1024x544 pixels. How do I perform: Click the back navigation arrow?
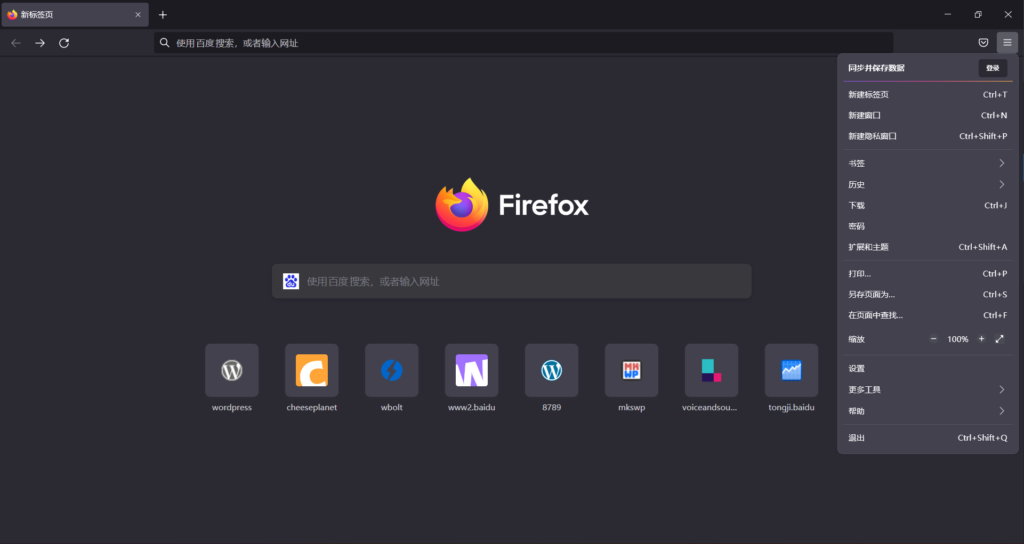pyautogui.click(x=16, y=43)
